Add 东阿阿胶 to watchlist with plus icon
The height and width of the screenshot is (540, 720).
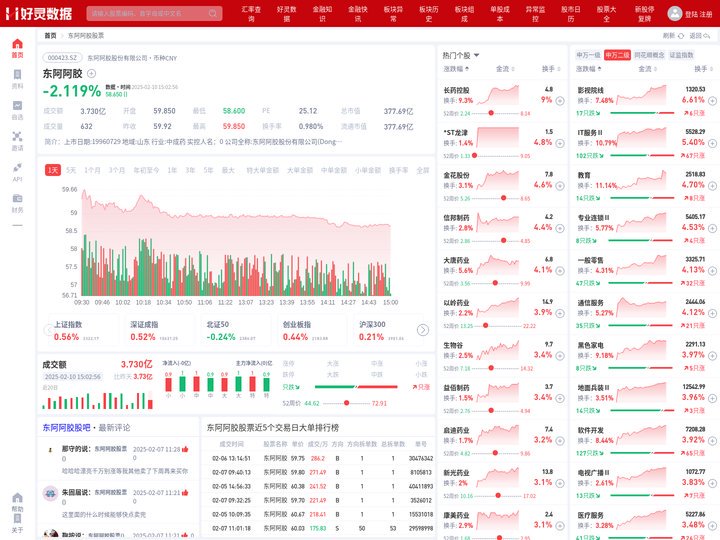click(x=91, y=73)
